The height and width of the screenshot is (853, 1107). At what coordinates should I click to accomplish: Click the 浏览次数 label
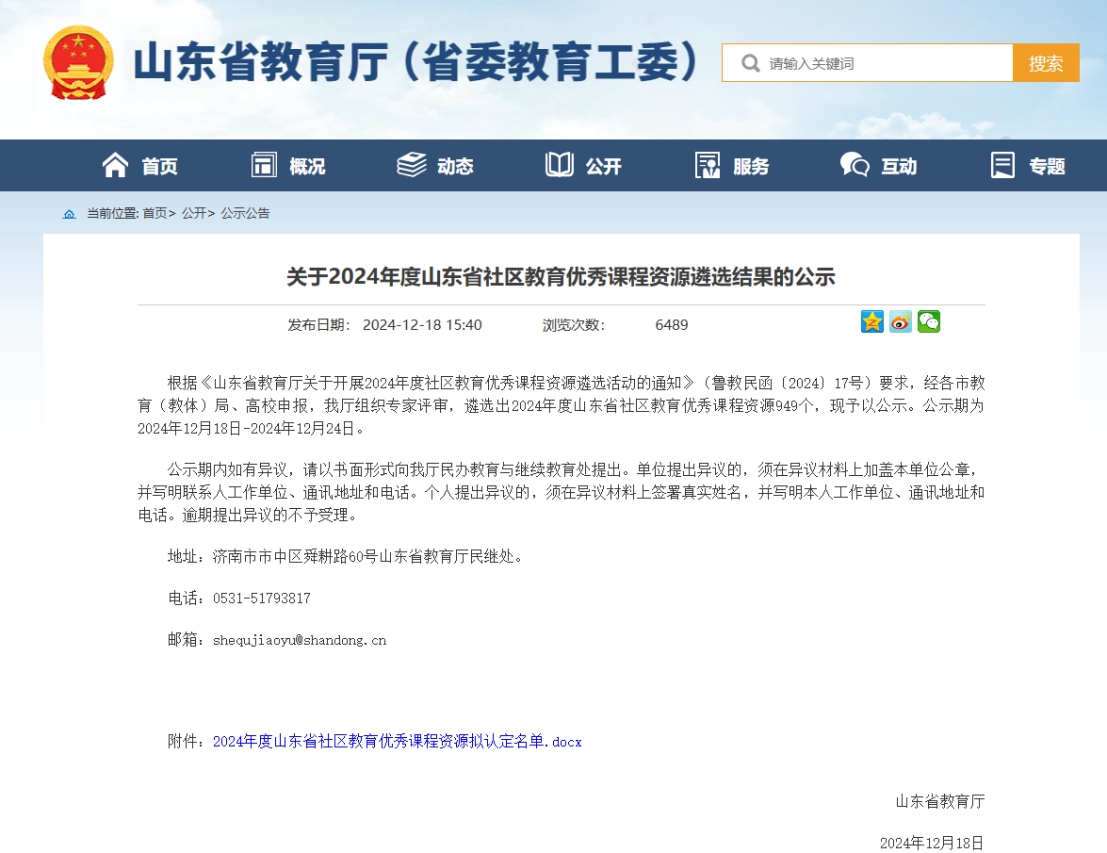click(x=573, y=325)
